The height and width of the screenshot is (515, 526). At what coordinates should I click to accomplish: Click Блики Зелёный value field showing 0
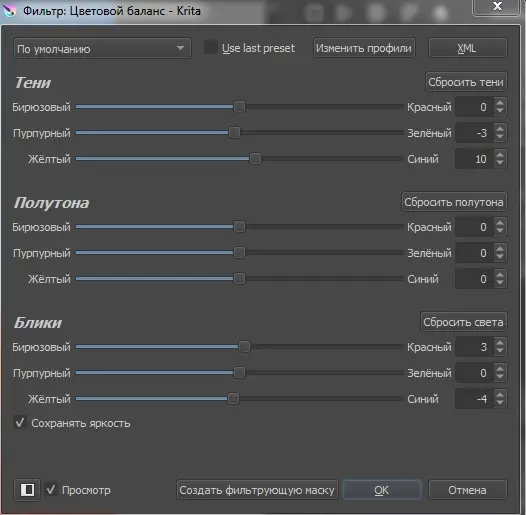pos(474,373)
